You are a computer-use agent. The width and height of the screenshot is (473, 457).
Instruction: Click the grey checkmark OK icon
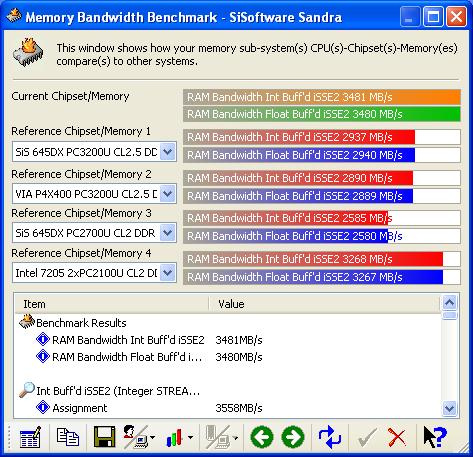point(367,437)
